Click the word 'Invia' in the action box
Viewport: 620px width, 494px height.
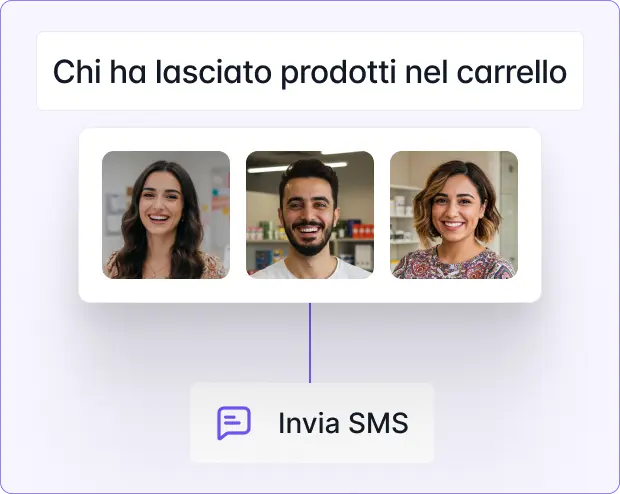tap(309, 423)
